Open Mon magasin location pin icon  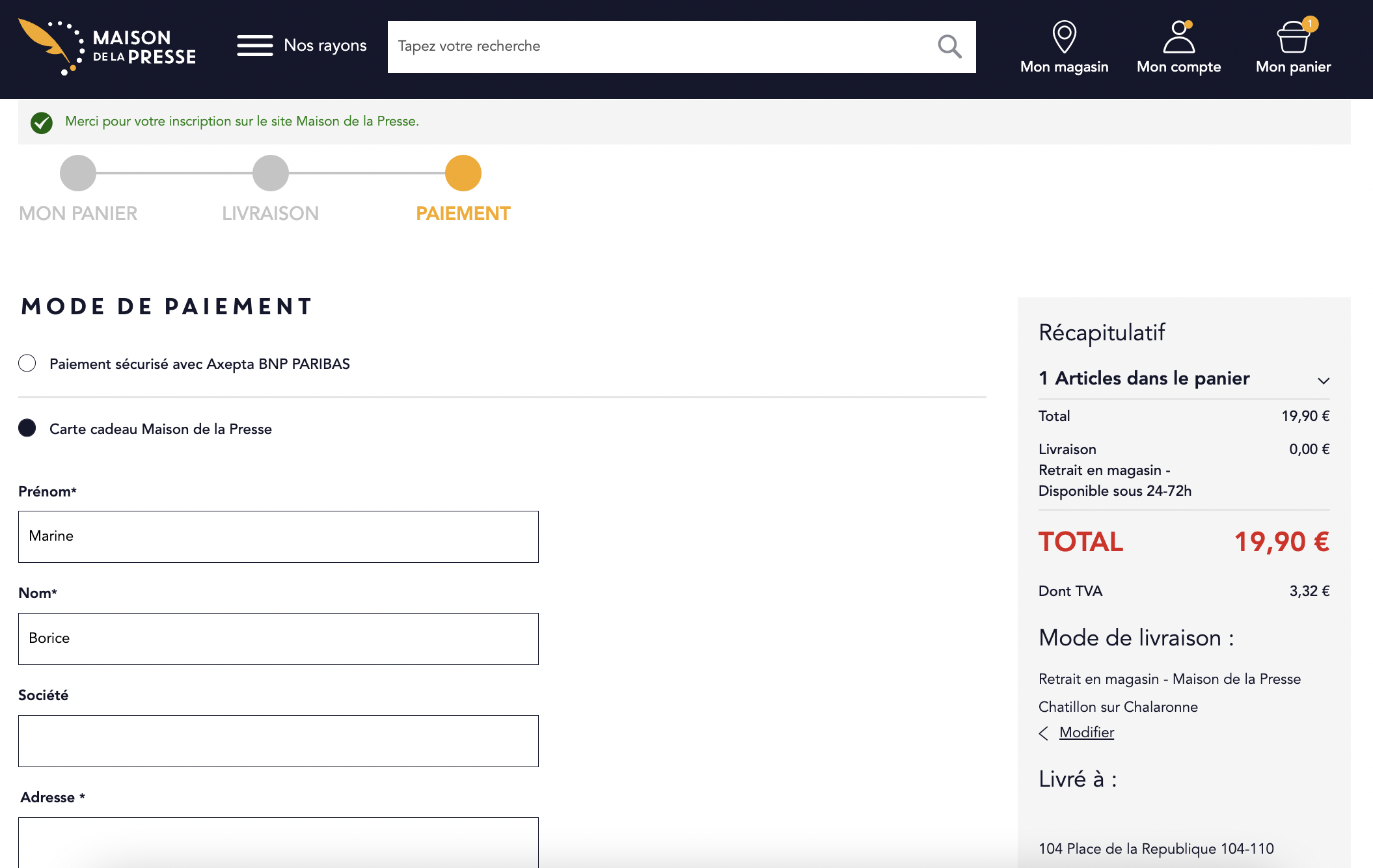click(x=1065, y=36)
